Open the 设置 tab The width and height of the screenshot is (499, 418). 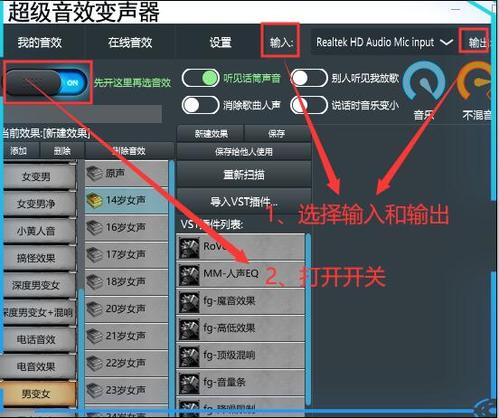click(x=220, y=42)
